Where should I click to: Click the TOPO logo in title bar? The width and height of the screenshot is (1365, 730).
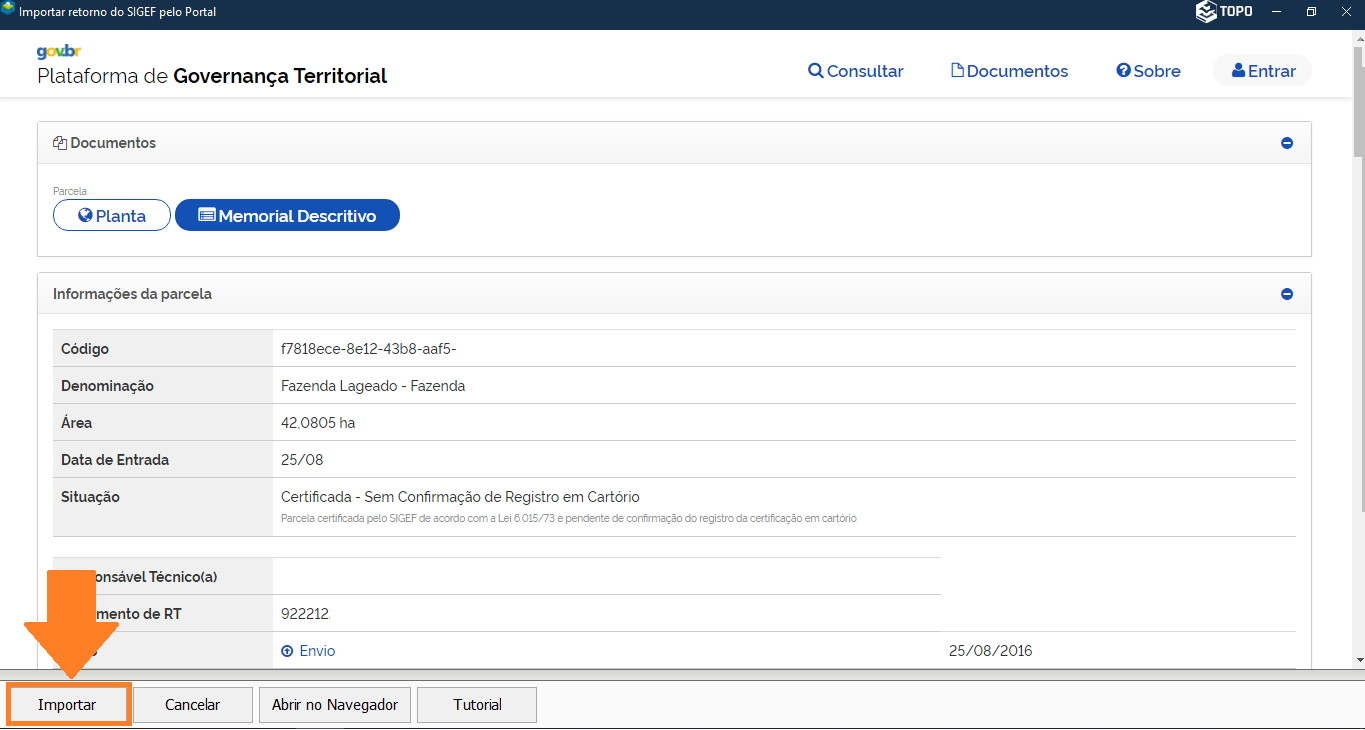(x=1224, y=12)
